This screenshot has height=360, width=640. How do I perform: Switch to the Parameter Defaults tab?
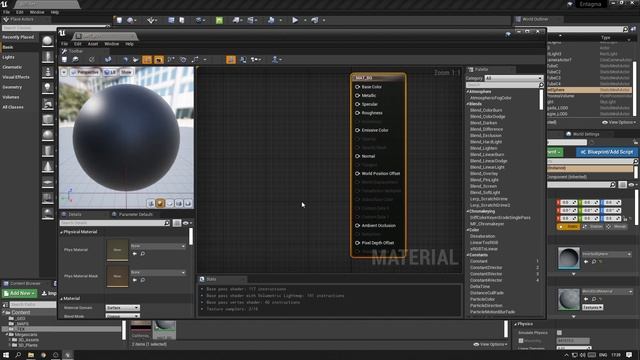tap(132, 214)
